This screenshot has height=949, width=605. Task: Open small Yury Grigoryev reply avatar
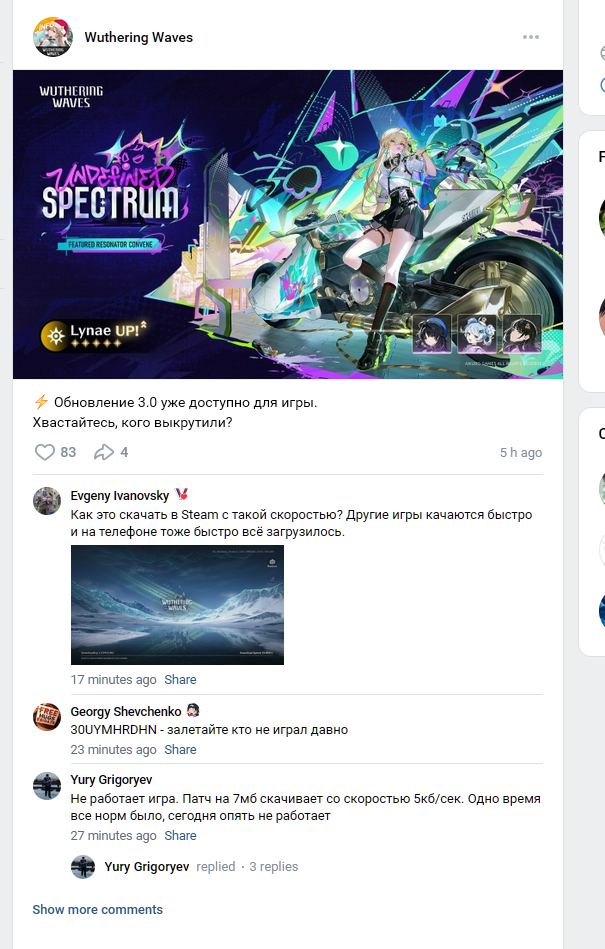pos(83,867)
